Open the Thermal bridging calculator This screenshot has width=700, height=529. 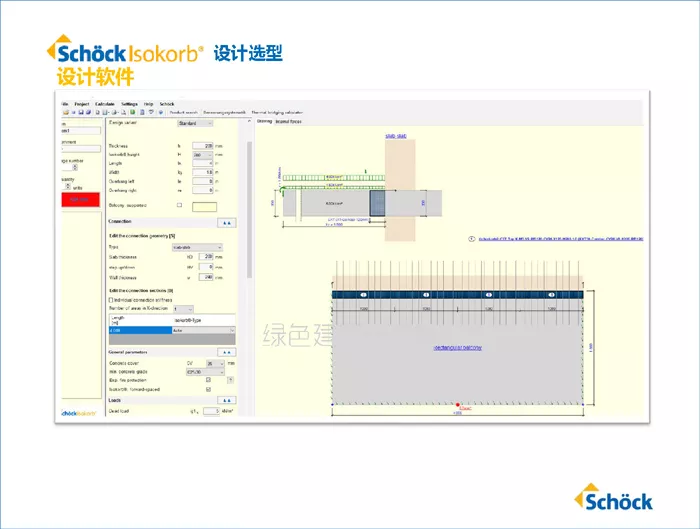pyautogui.click(x=277, y=112)
